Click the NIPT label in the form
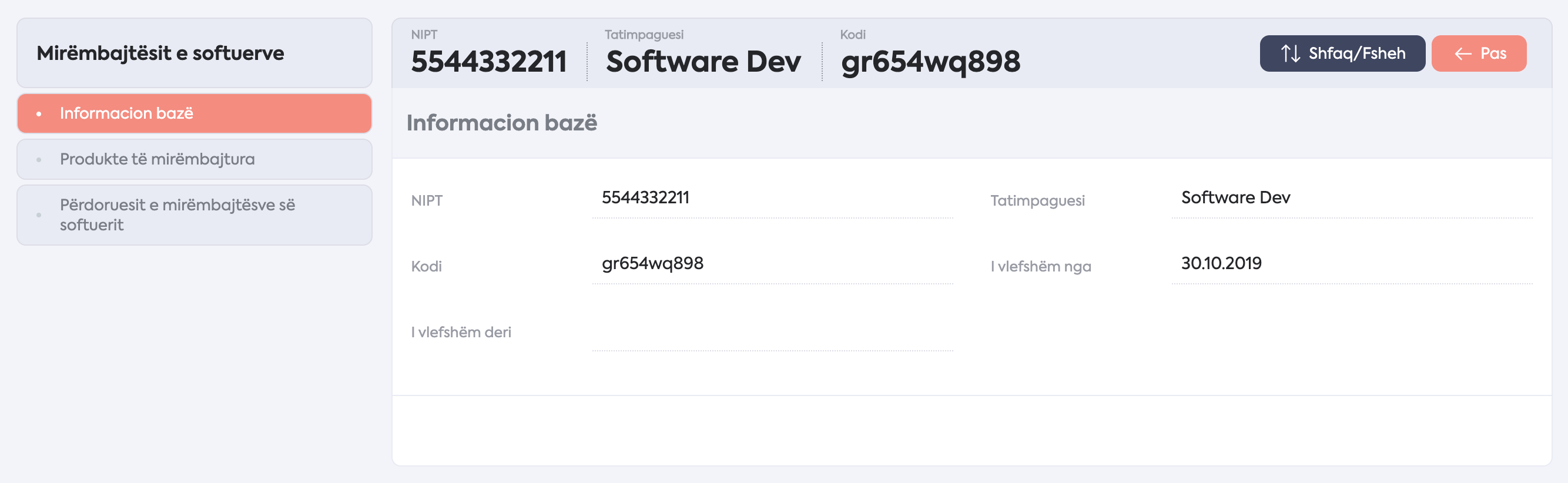This screenshot has width=1568, height=483. (427, 201)
